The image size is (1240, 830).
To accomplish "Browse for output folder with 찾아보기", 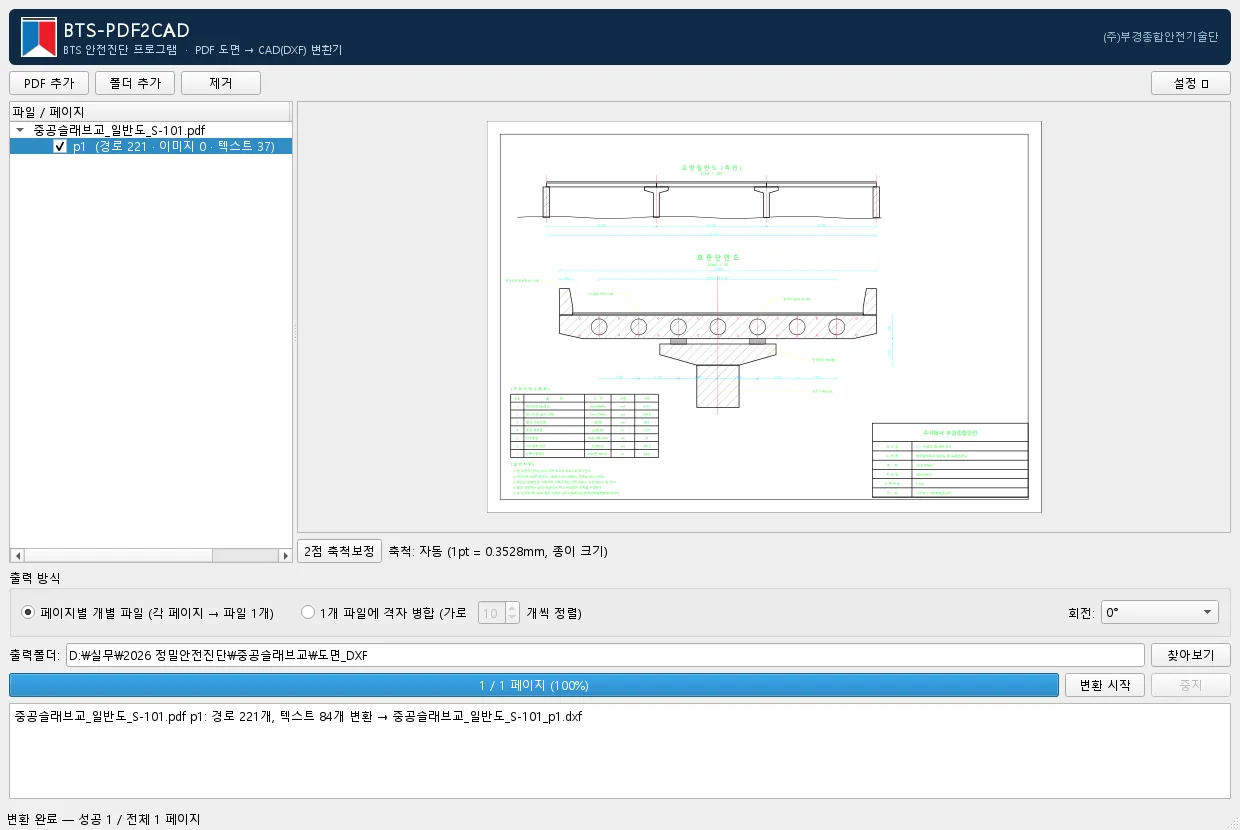I will click(1191, 655).
